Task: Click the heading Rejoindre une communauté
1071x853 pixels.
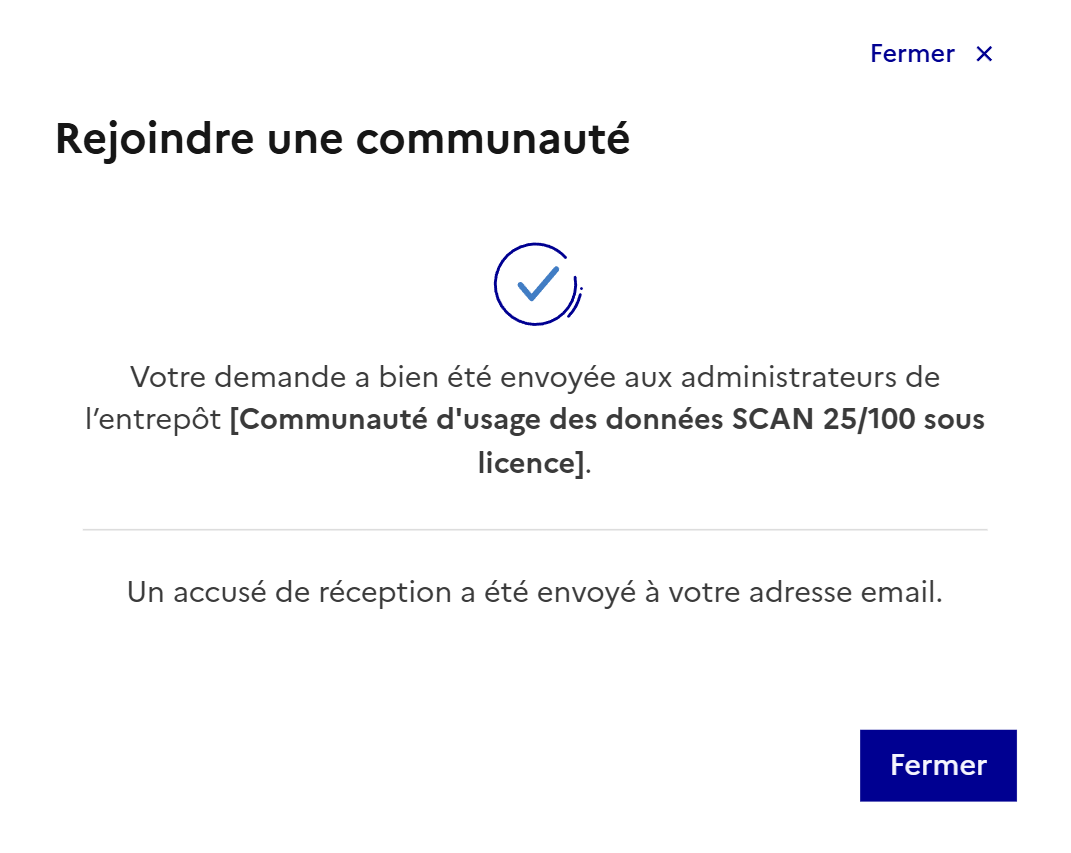Action: click(x=342, y=139)
